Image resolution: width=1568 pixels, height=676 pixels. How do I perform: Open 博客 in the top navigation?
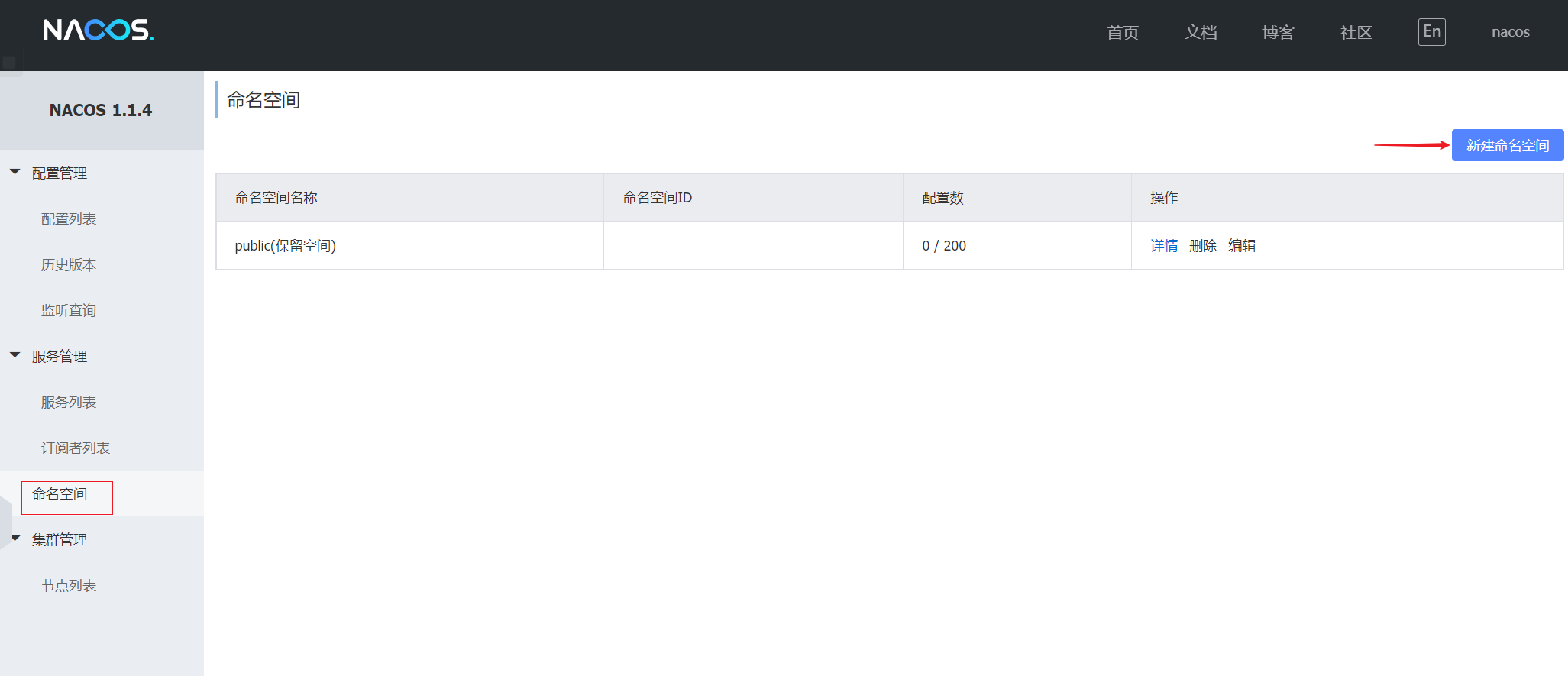(x=1279, y=32)
